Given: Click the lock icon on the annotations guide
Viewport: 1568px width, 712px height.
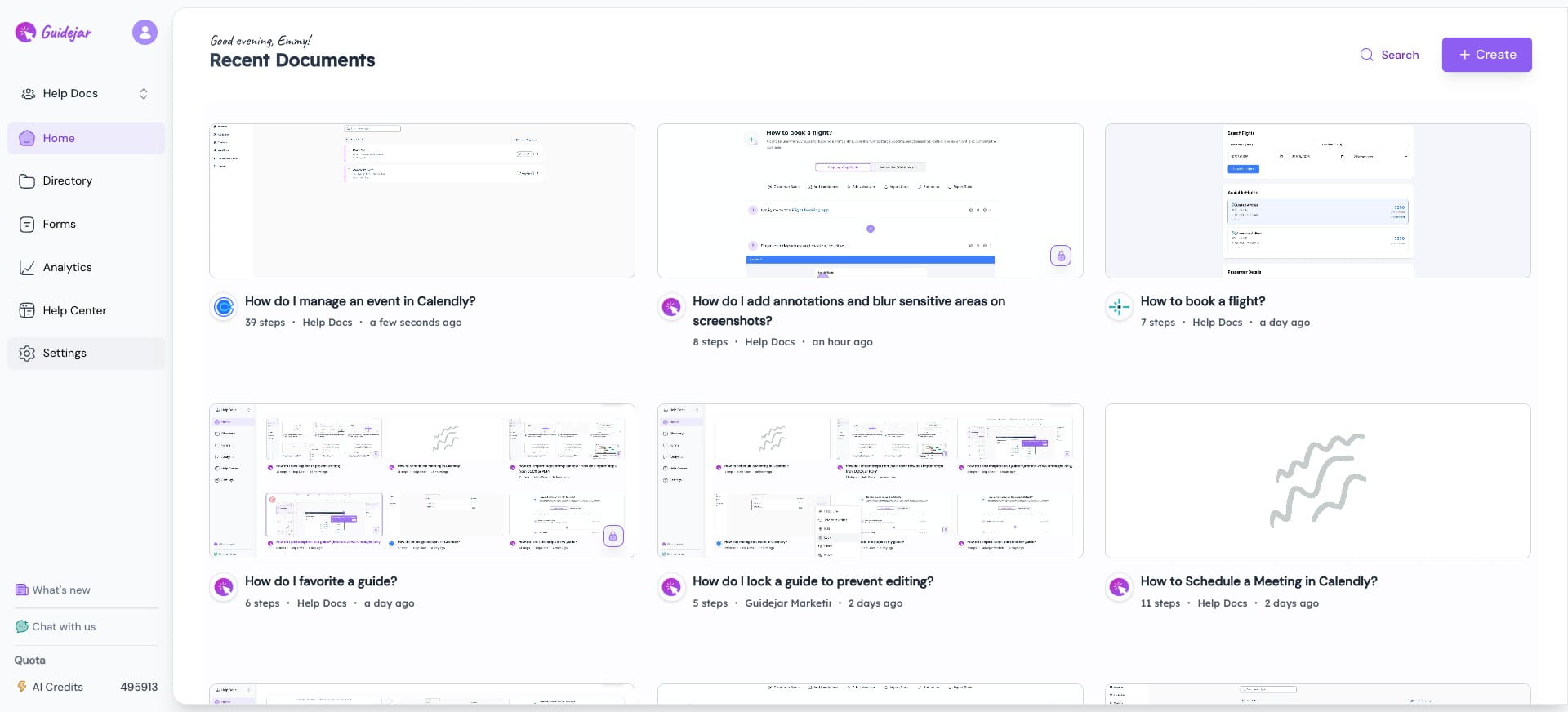Looking at the screenshot, I should [x=1061, y=256].
